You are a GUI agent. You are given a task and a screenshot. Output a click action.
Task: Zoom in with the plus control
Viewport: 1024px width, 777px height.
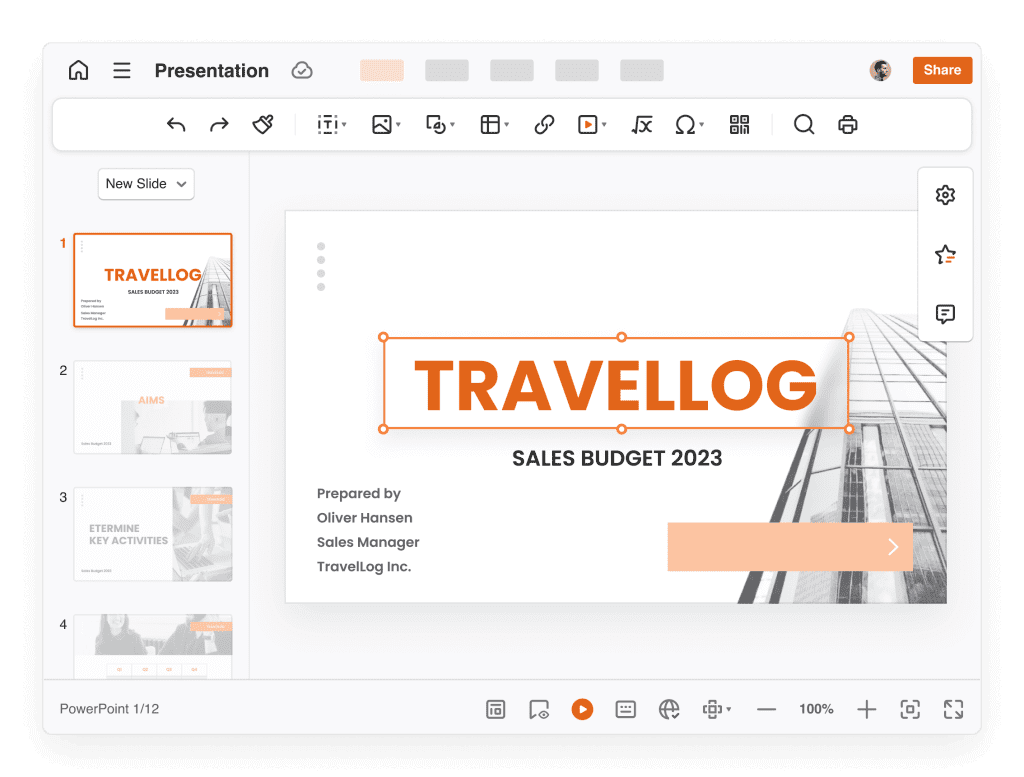[866, 709]
